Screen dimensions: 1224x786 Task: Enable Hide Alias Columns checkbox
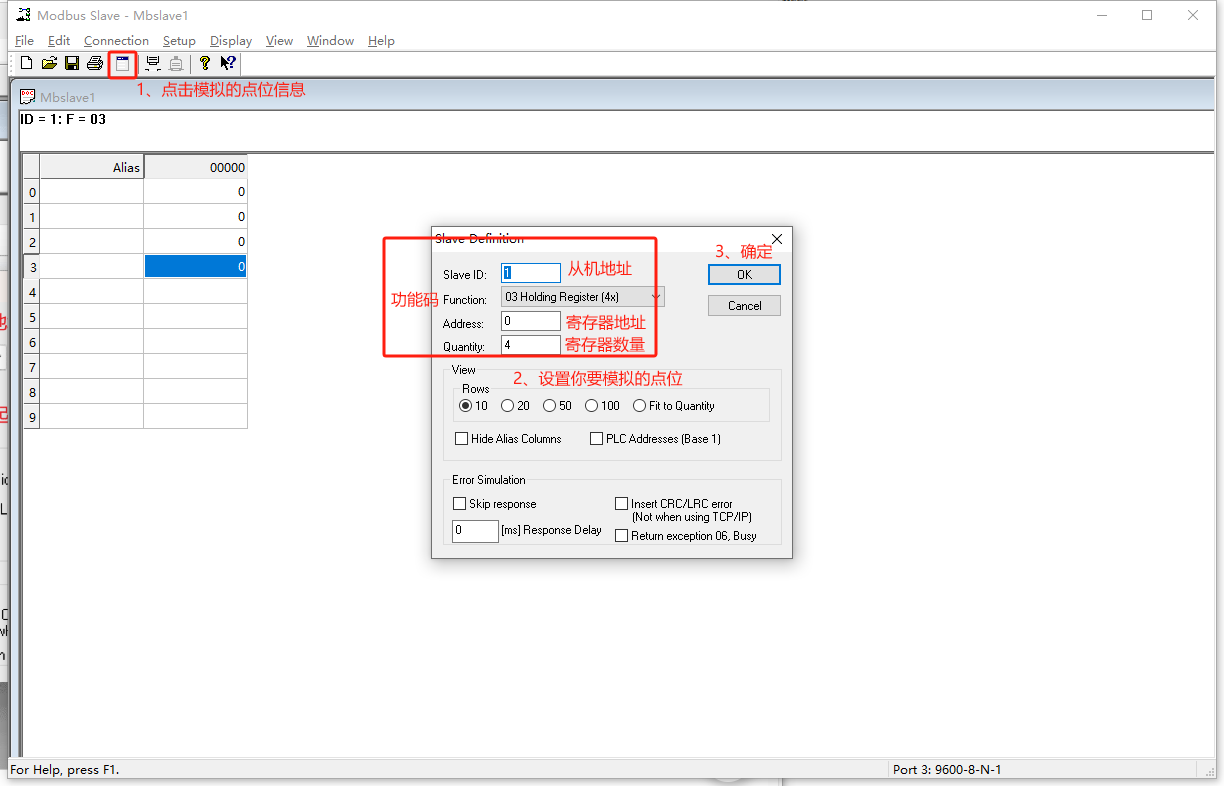[461, 439]
